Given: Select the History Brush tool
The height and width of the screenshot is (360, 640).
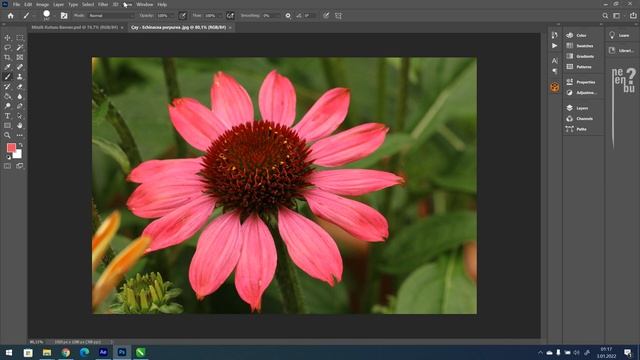Looking at the screenshot, I should click(x=7, y=87).
